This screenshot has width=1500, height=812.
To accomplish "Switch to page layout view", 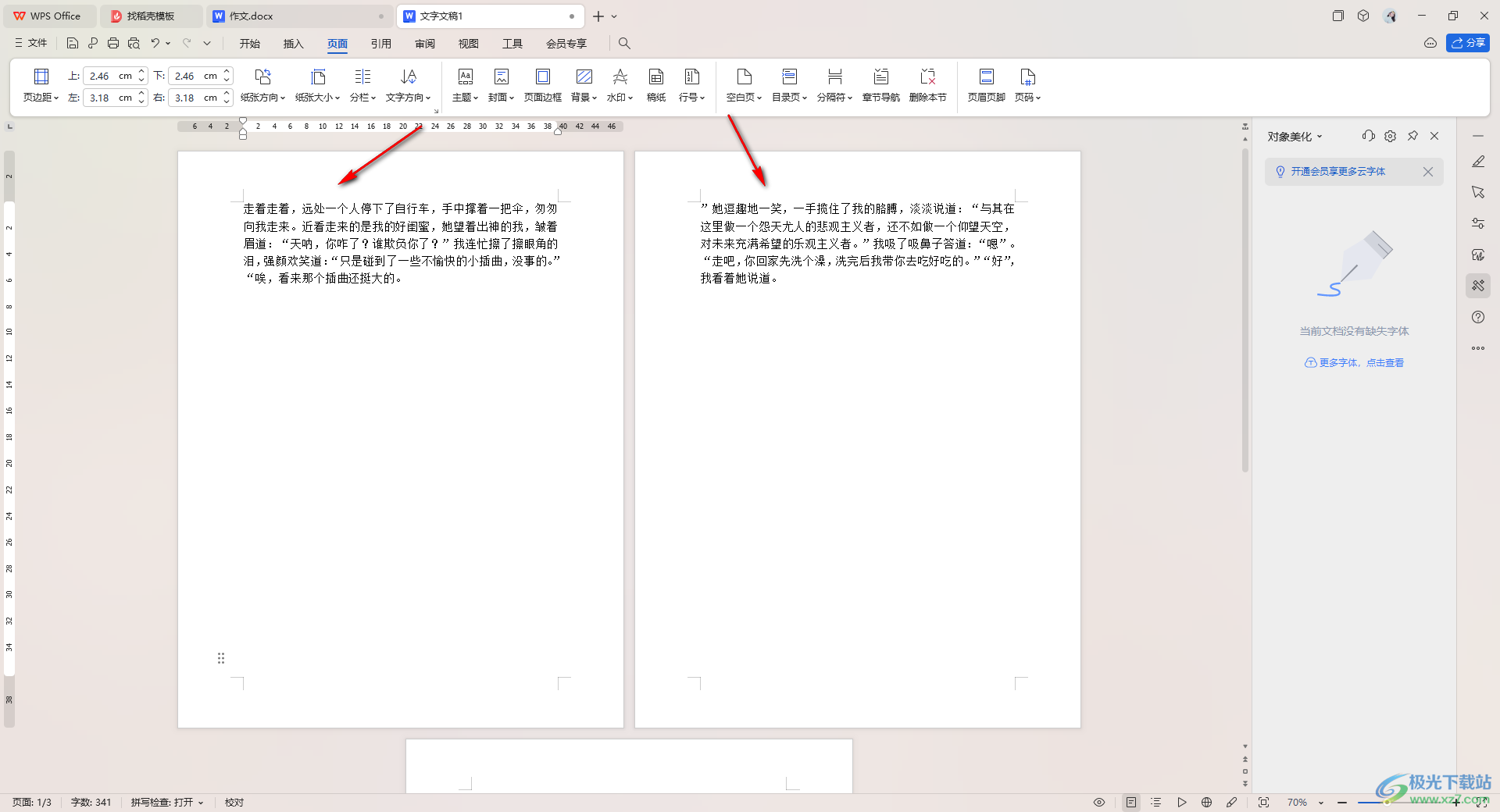I will [1131, 802].
